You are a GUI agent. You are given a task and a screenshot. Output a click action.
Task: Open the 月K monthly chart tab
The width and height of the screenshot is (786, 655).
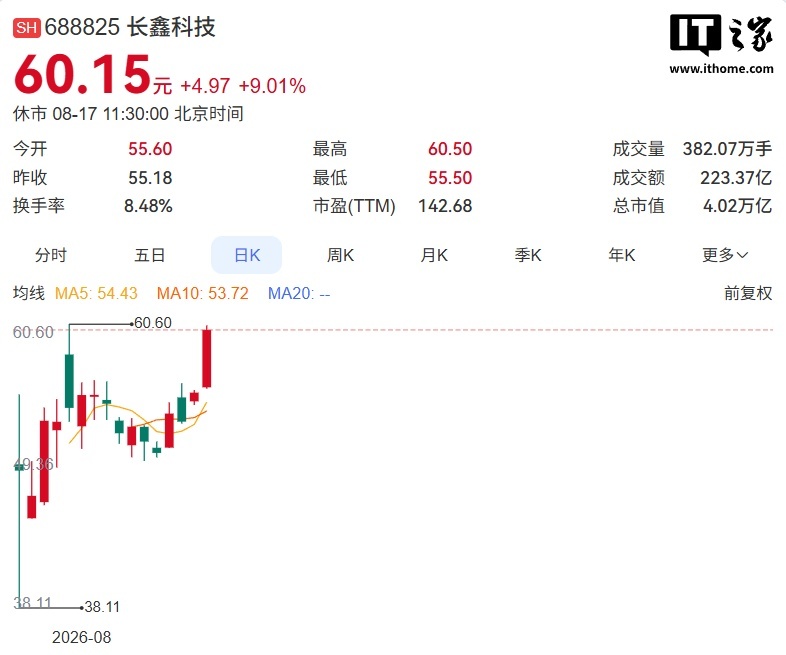pyautogui.click(x=434, y=255)
